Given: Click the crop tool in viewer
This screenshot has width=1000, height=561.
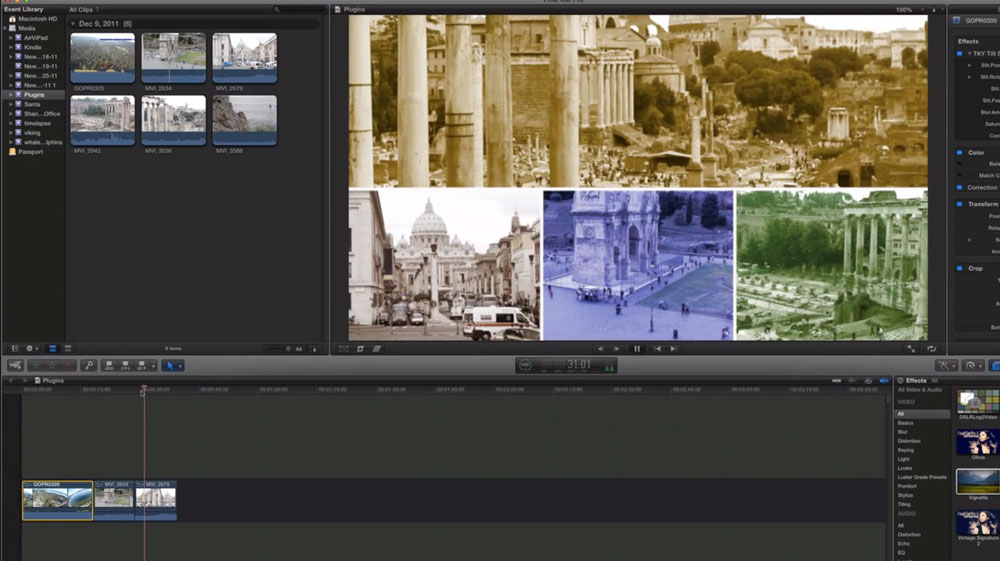Looking at the screenshot, I should [360, 349].
